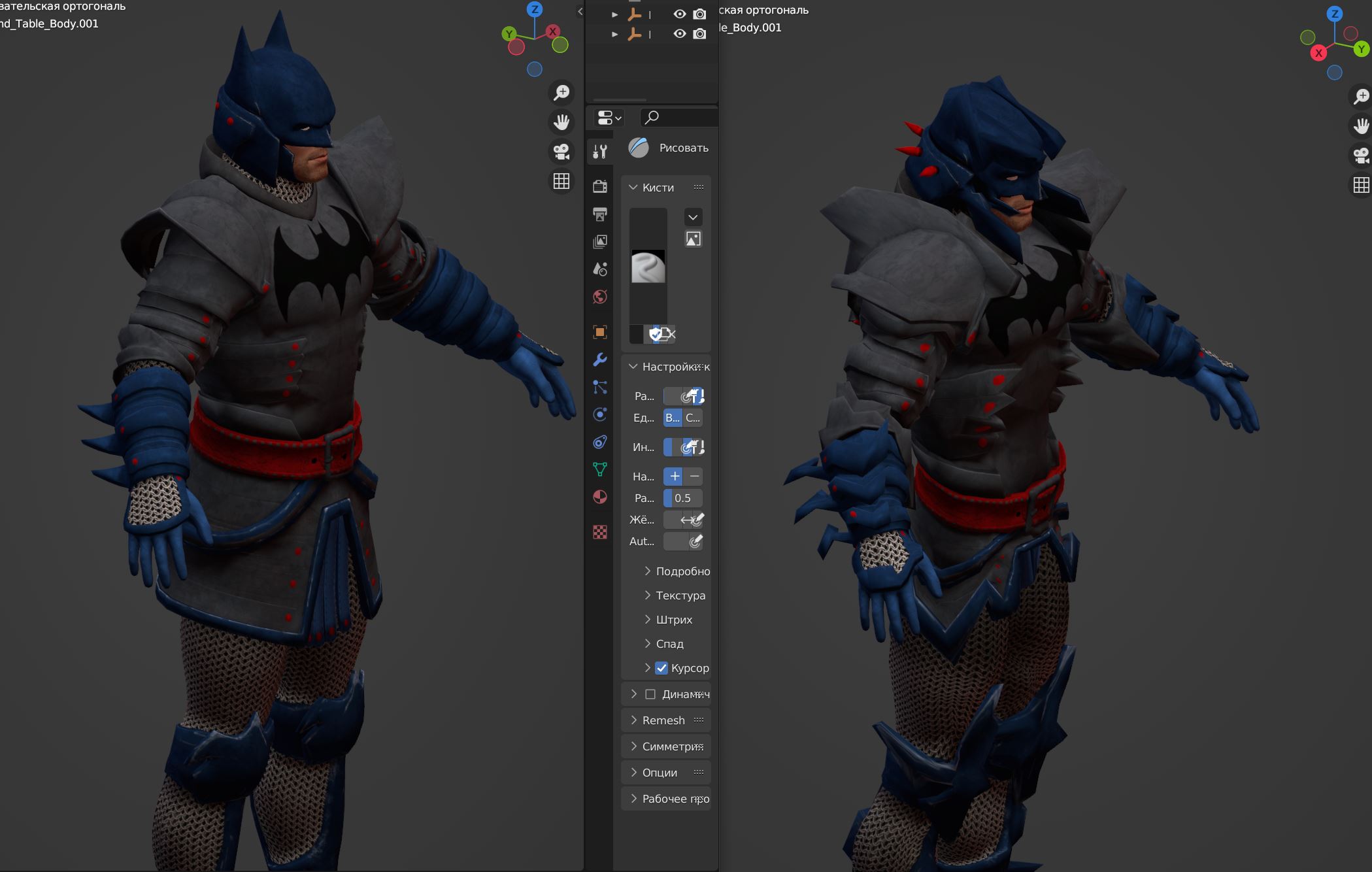Viewport: 1372px width, 872px height.
Task: Click the sculpt brush preview thumbnail
Action: pos(648,267)
